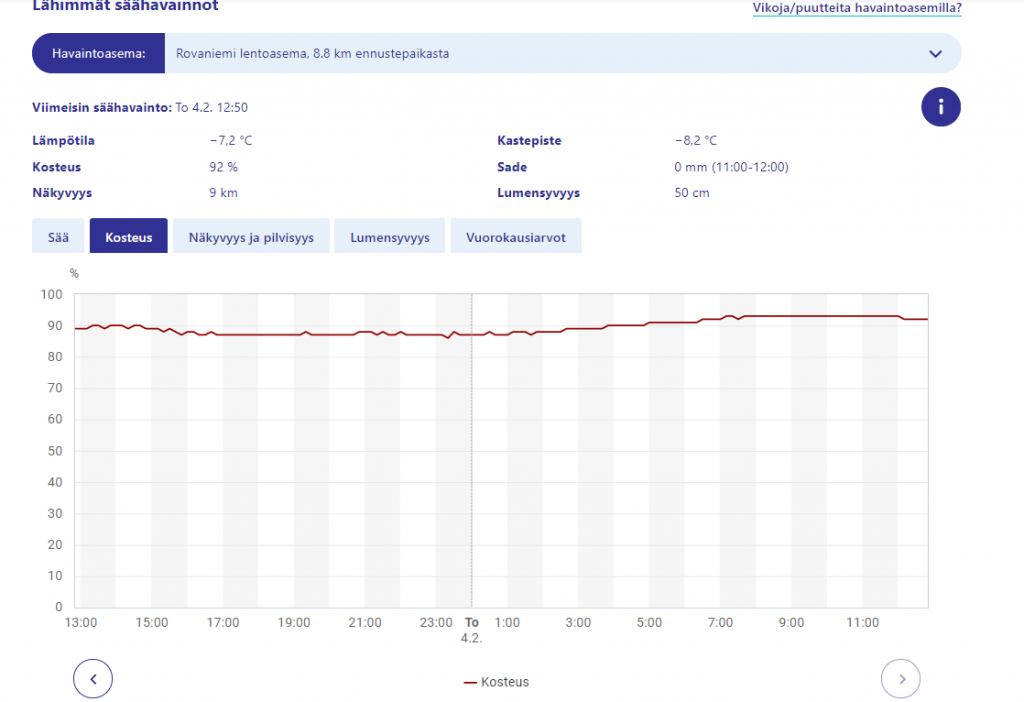Click the 100 label on percent axis
1024x702 pixels.
pos(52,295)
